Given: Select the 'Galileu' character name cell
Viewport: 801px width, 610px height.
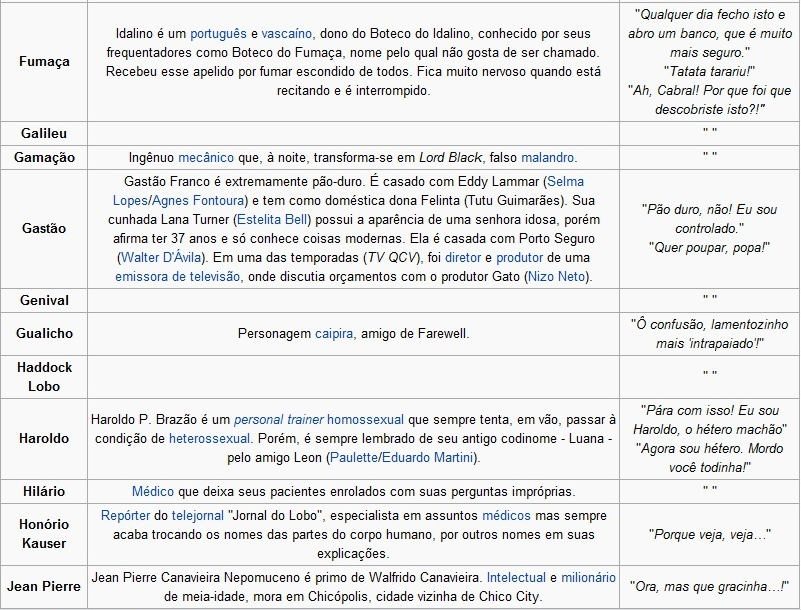Looking at the screenshot, I should 44,133.
